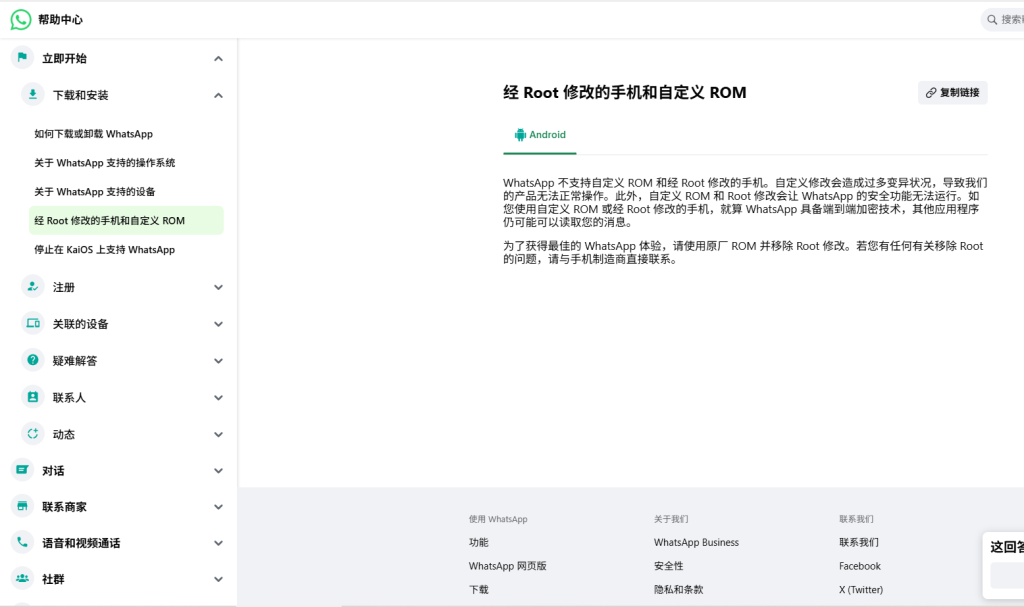The height and width of the screenshot is (607, 1024).
Task: Click the 立即开始 flag icon
Action: 22,57
